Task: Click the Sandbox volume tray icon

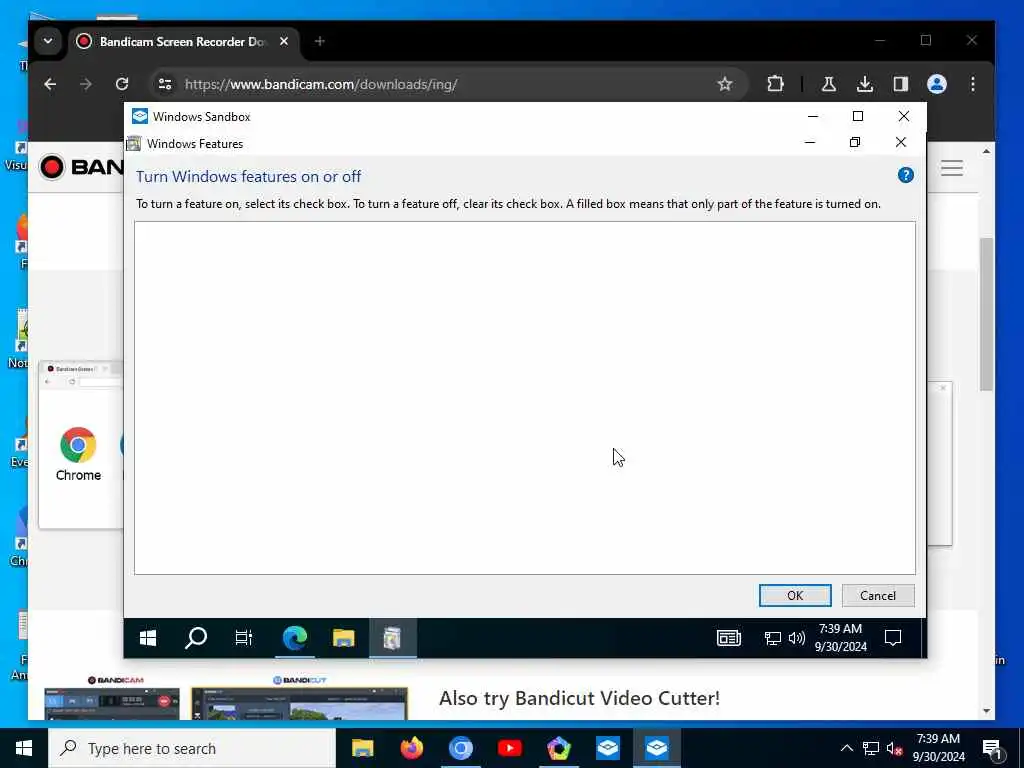Action: (797, 638)
